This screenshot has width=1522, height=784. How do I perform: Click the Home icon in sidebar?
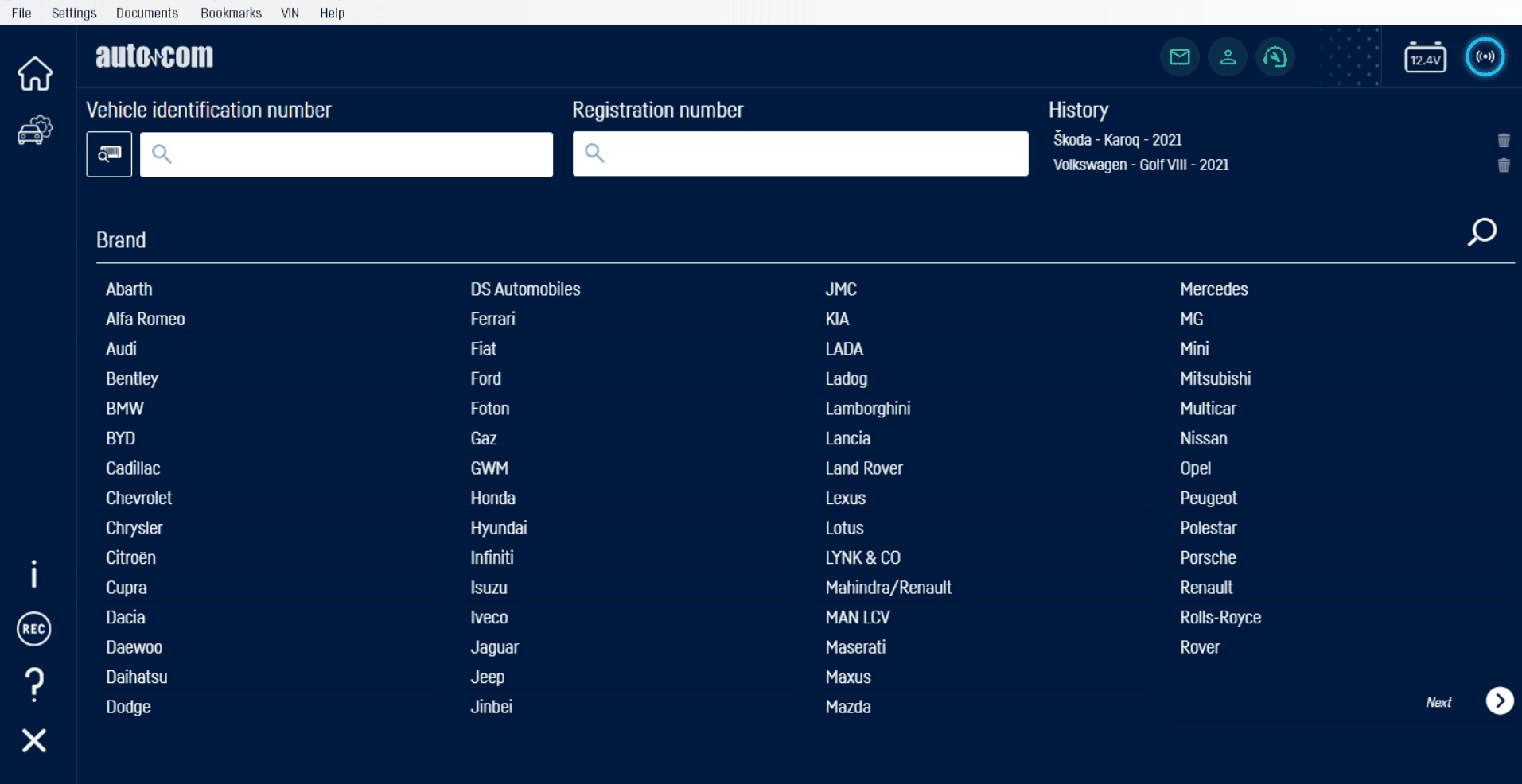coord(34,74)
